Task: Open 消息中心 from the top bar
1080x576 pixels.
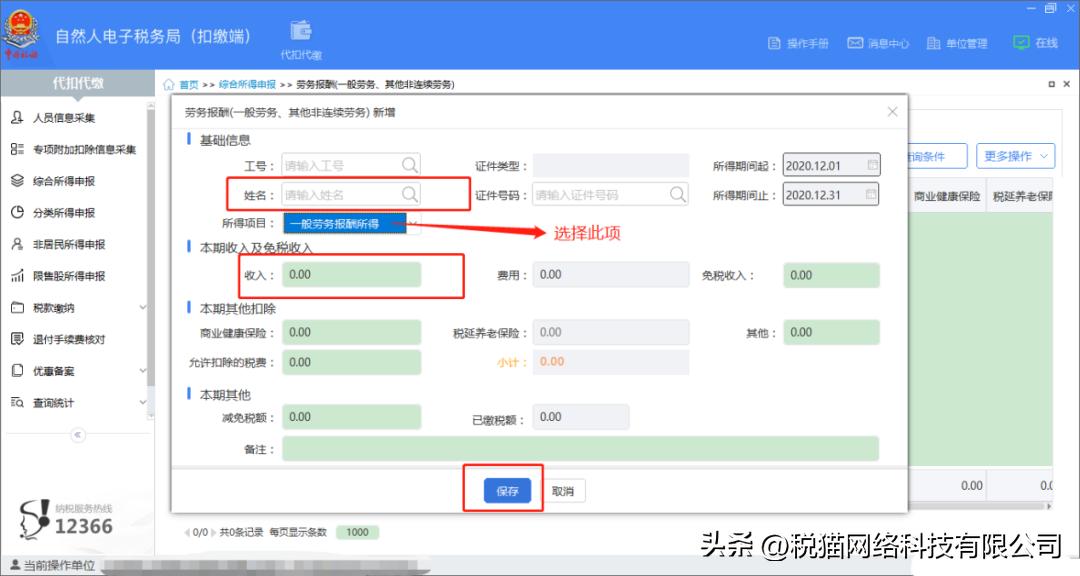Action: [855, 43]
